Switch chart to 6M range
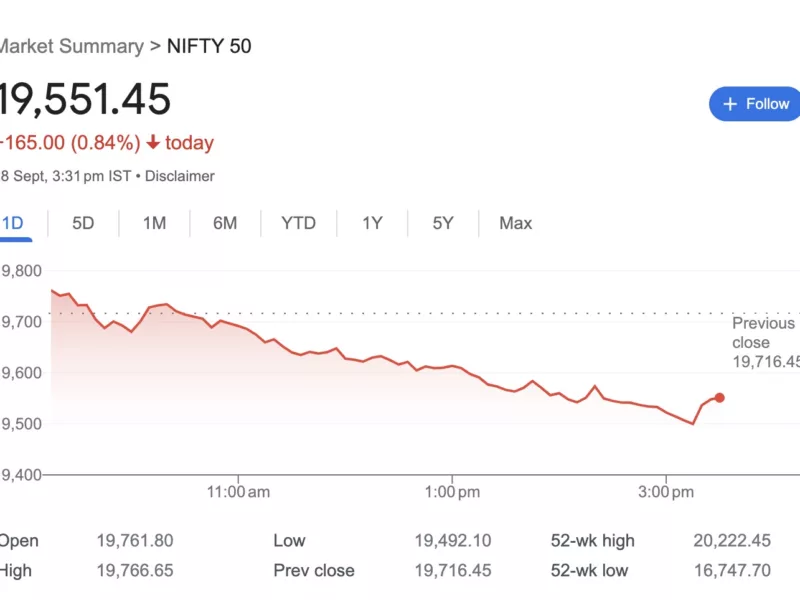 (225, 223)
